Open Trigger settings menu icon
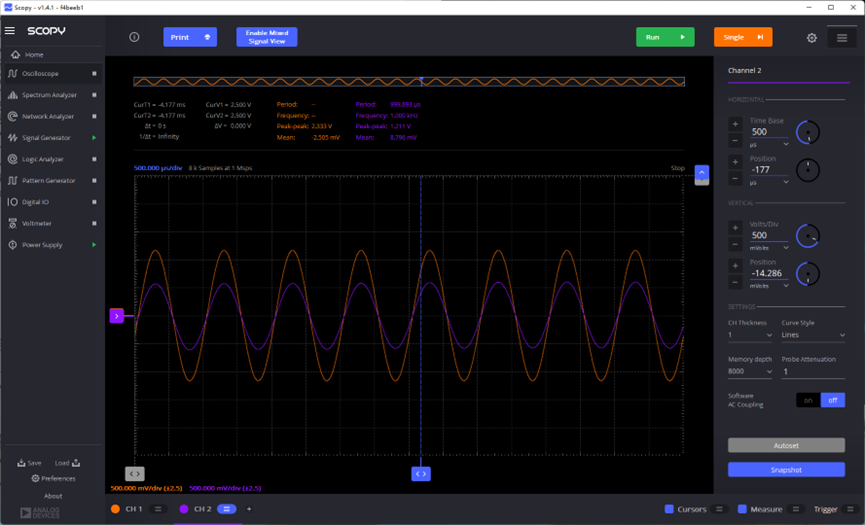The height and width of the screenshot is (525, 865). click(850, 509)
